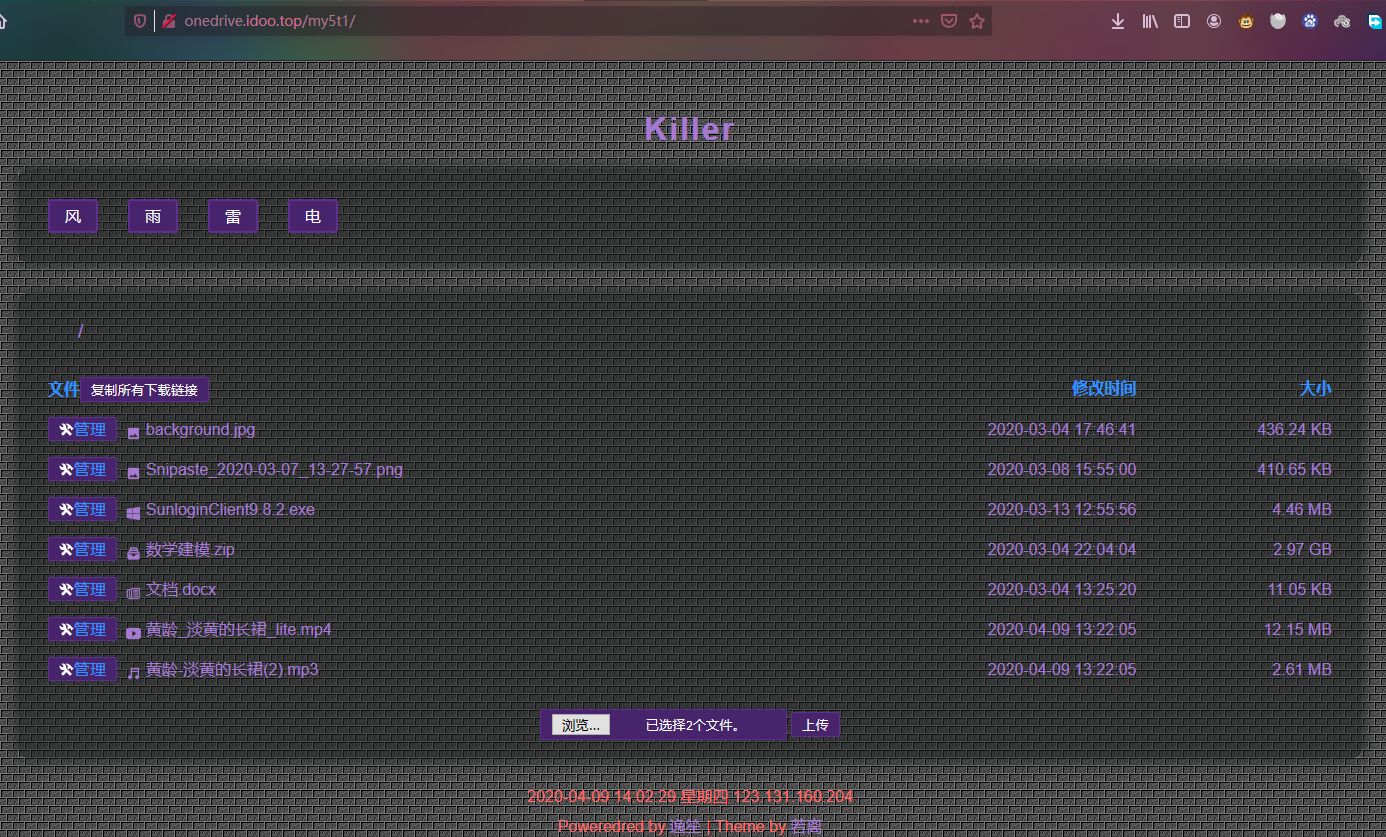Click the 2.97 GB size value
1386x837 pixels.
pos(1302,550)
